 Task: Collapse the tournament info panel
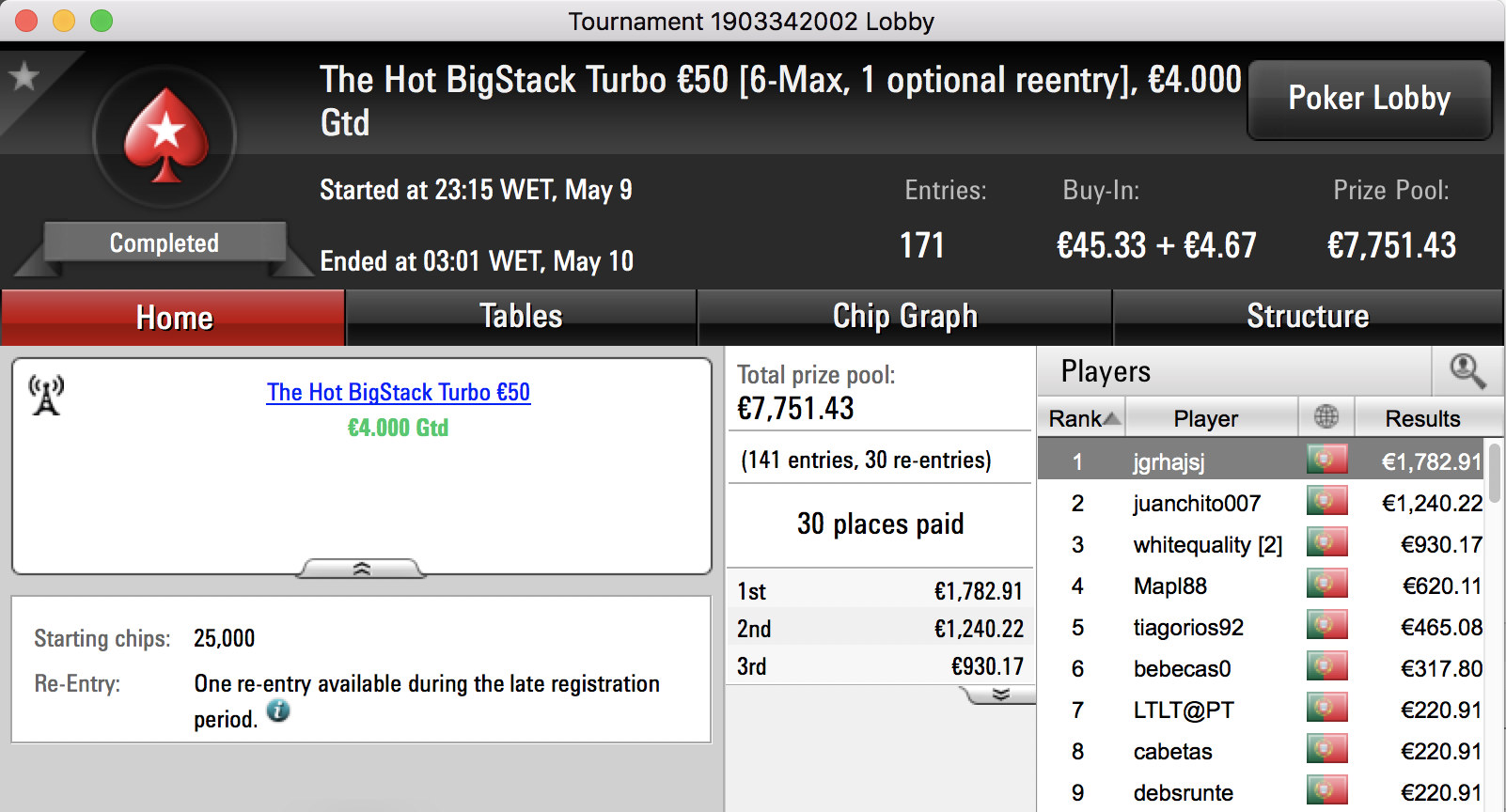(x=361, y=569)
